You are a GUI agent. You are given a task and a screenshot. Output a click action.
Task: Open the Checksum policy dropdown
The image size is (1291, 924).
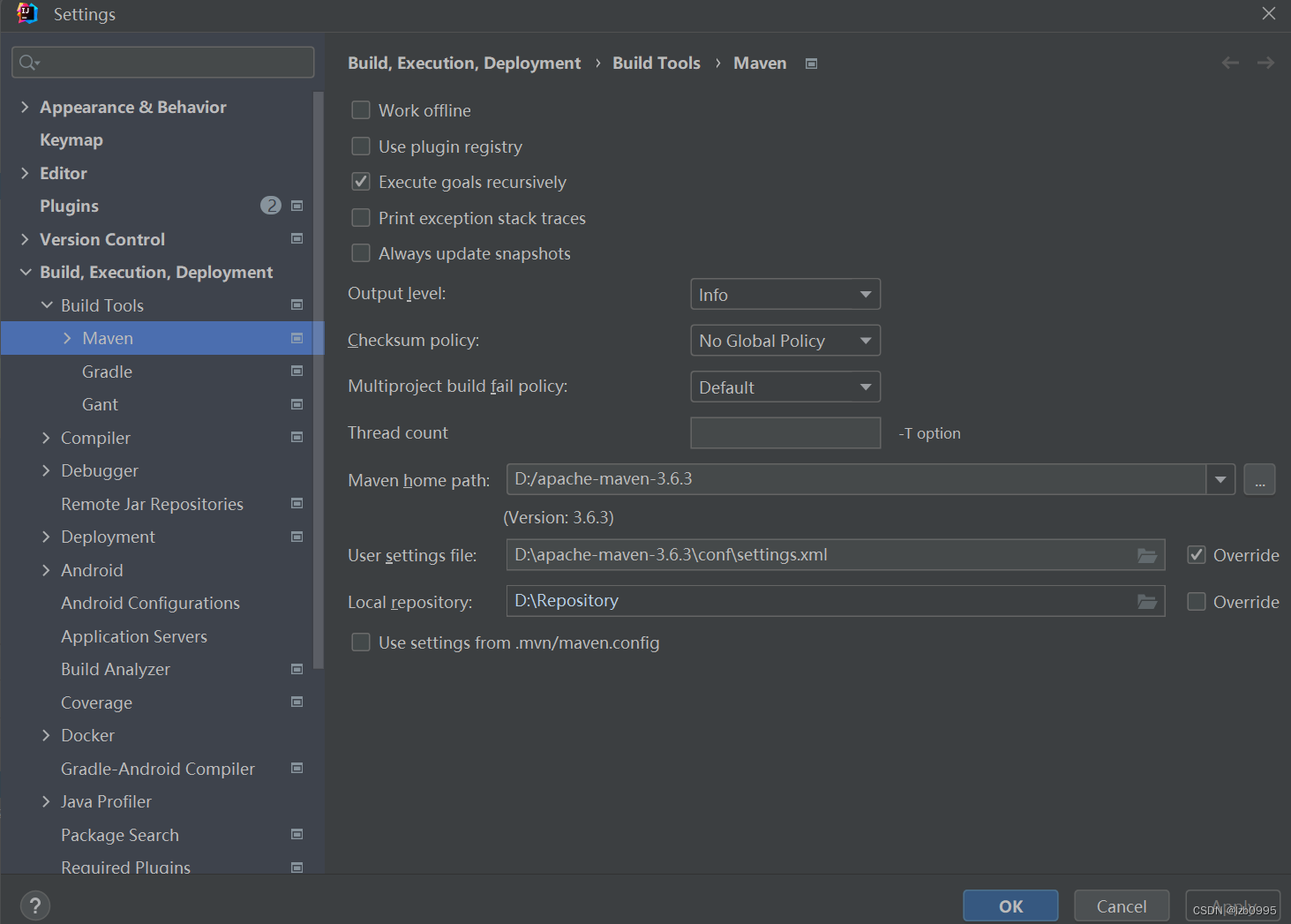click(x=785, y=341)
